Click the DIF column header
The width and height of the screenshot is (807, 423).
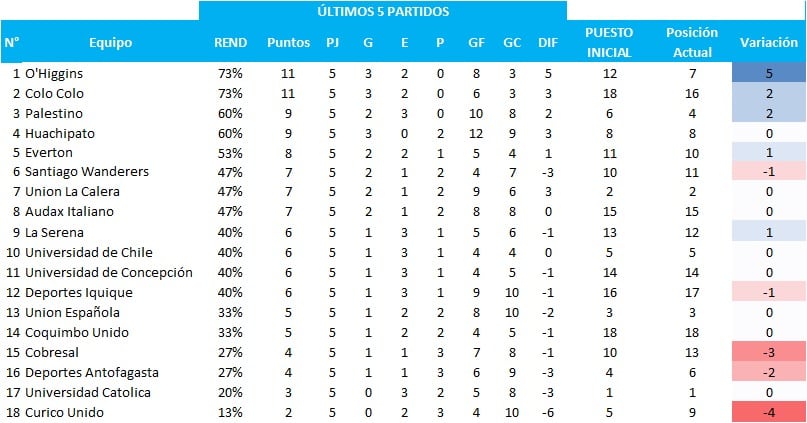click(548, 43)
